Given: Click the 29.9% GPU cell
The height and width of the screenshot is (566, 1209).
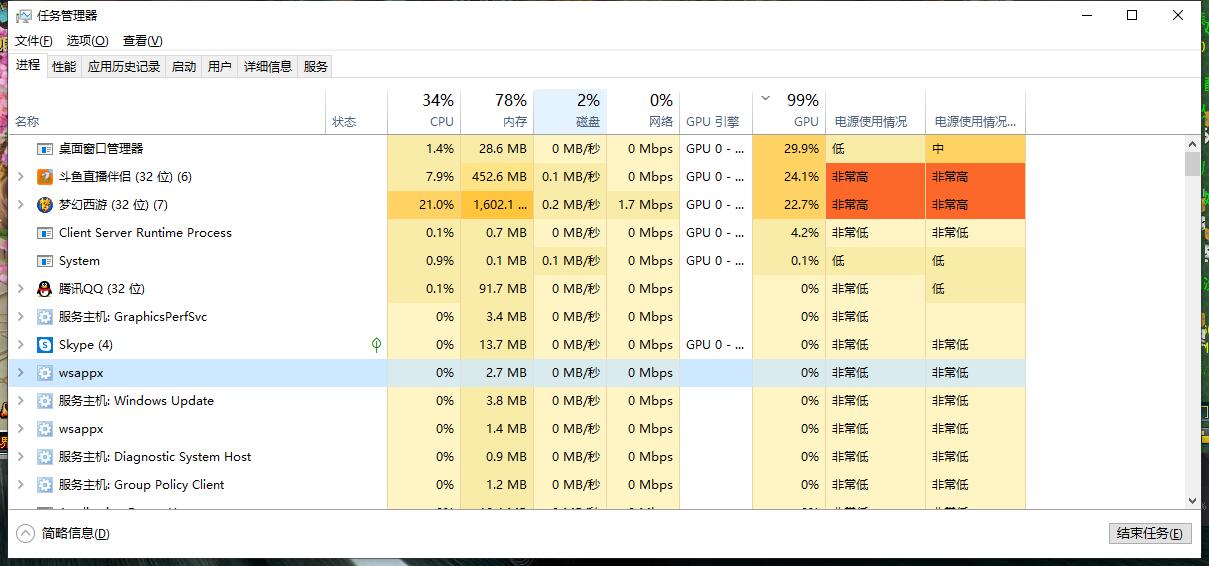Looking at the screenshot, I should click(789, 148).
